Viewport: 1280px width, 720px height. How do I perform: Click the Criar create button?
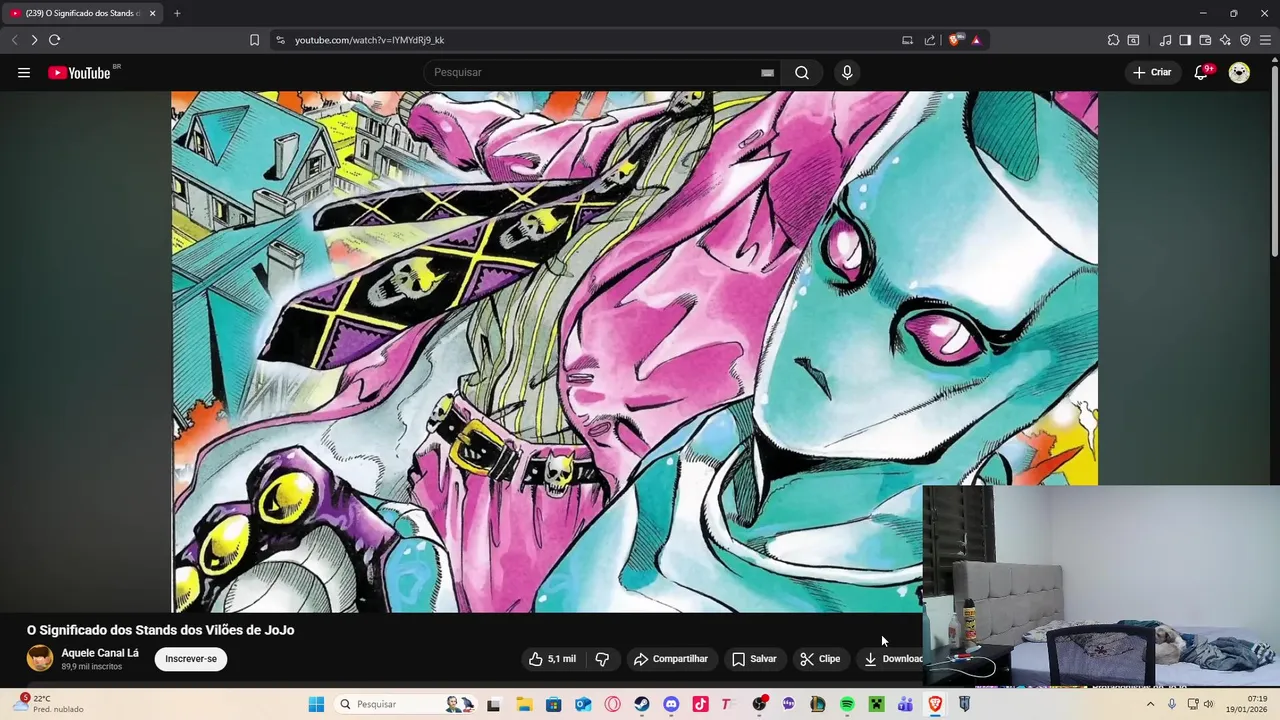pyautogui.click(x=1152, y=72)
